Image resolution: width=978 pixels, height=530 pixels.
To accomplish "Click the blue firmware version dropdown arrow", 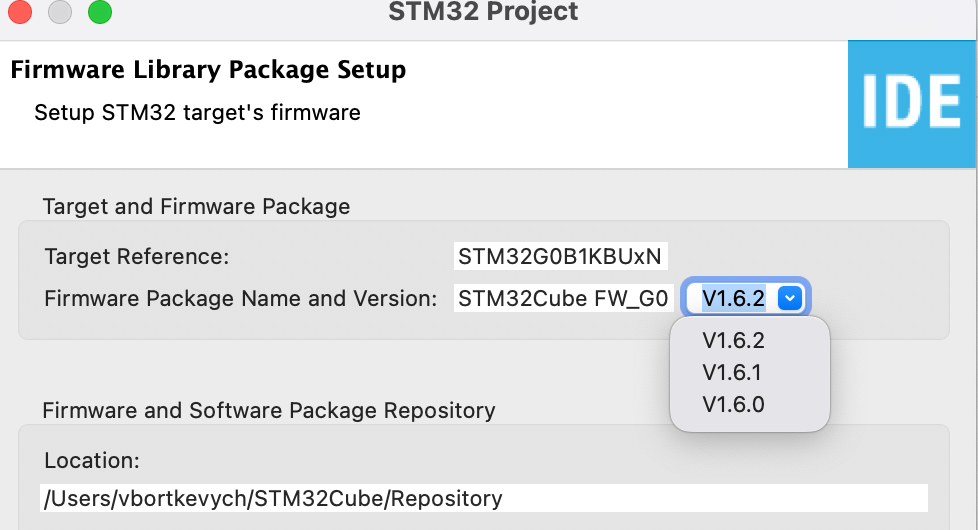I will click(790, 297).
